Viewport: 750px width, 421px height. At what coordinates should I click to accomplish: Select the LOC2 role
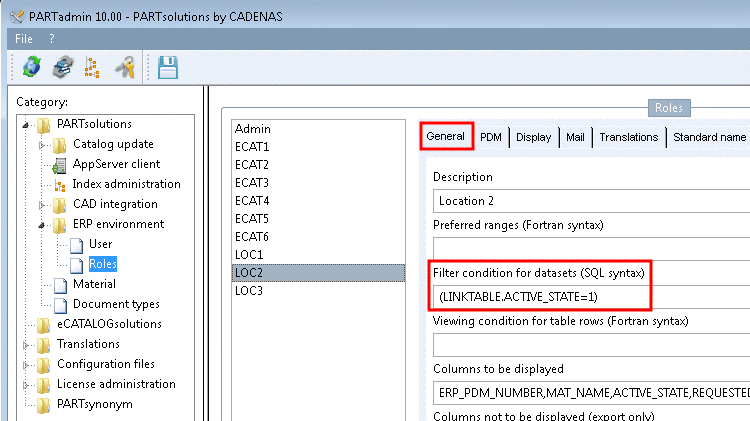coord(318,273)
